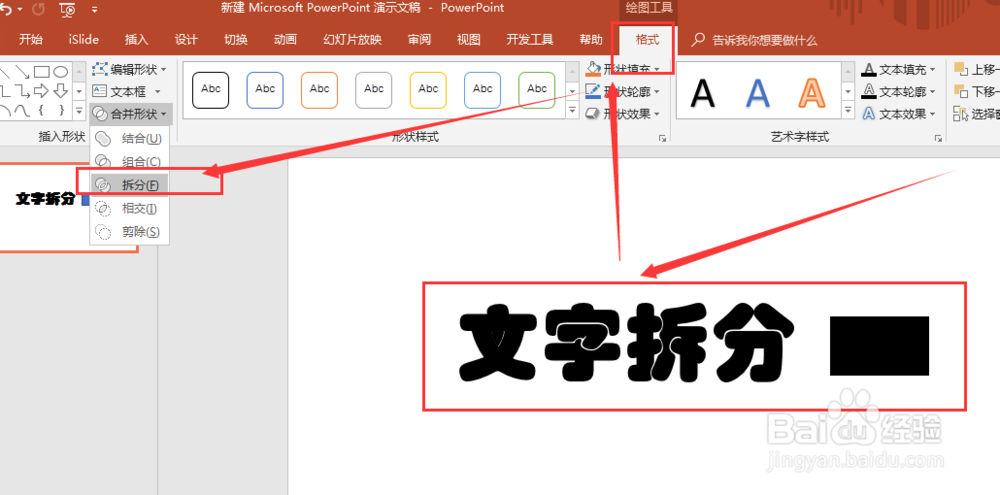Open the 文本轮廓 dropdown

[x=899, y=91]
